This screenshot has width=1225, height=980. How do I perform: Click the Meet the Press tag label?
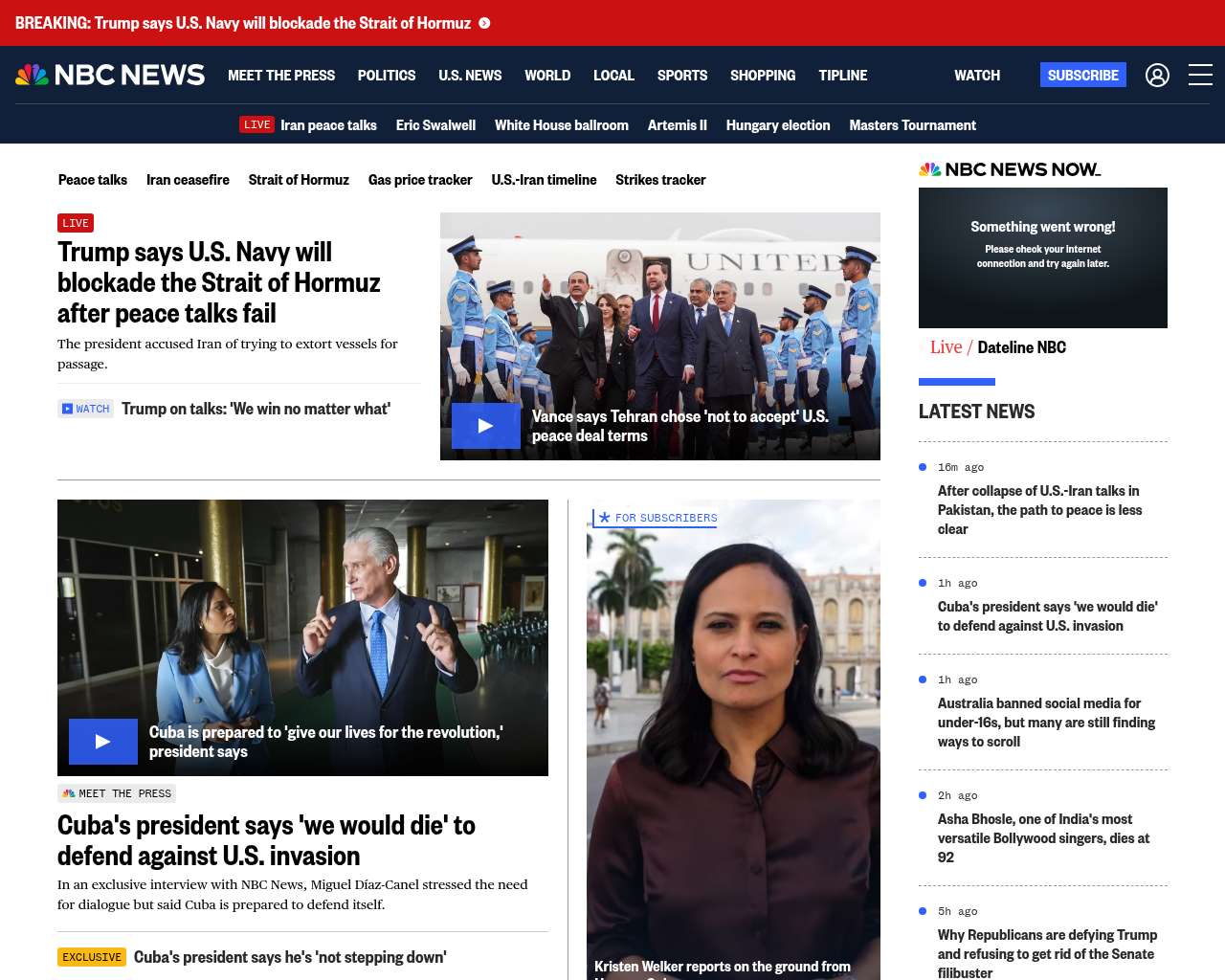click(117, 793)
